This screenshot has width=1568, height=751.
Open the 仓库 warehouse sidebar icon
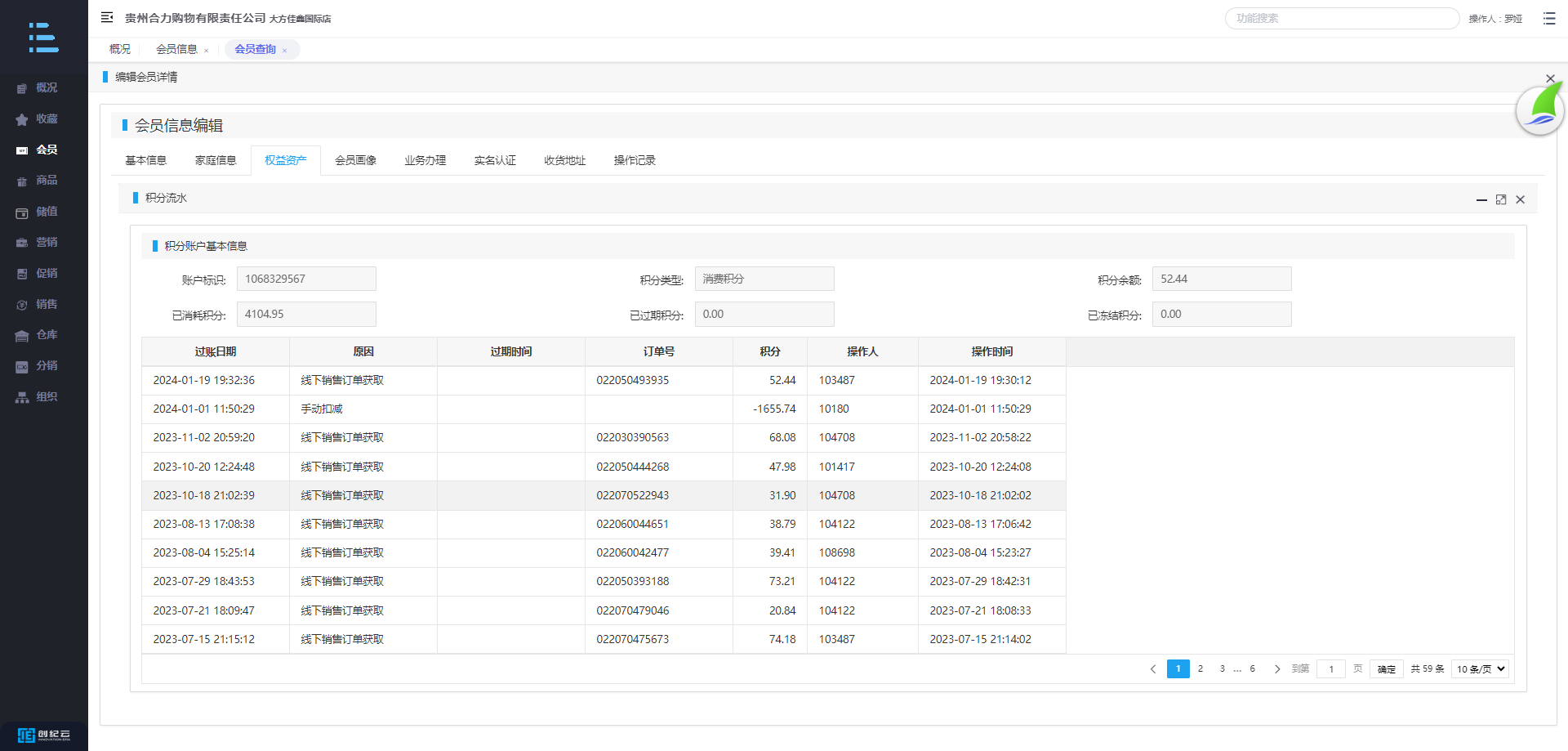click(x=22, y=336)
